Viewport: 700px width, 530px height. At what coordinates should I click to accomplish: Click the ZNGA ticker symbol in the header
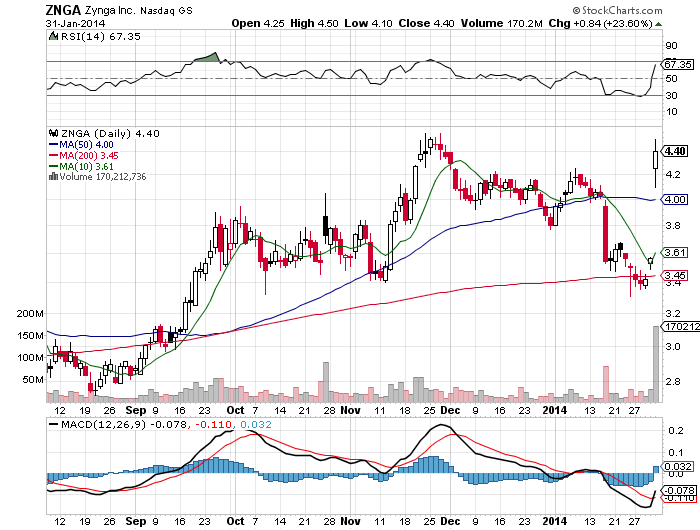pos(63,10)
